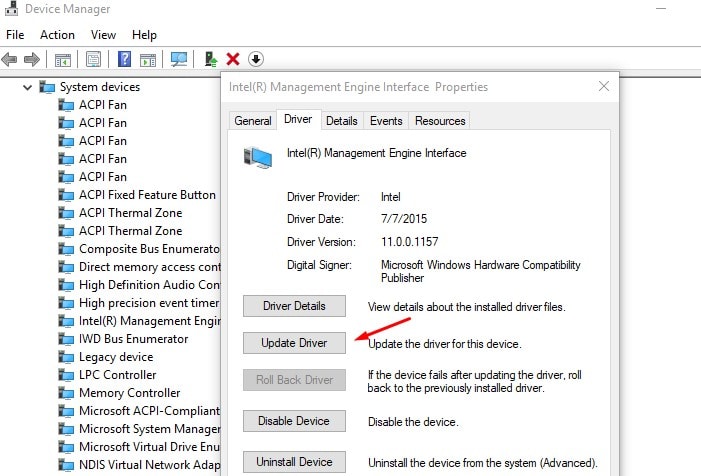Viewport: 701px width, 476px height.
Task: Select Microsoft System Management device entry
Action: tap(150, 429)
